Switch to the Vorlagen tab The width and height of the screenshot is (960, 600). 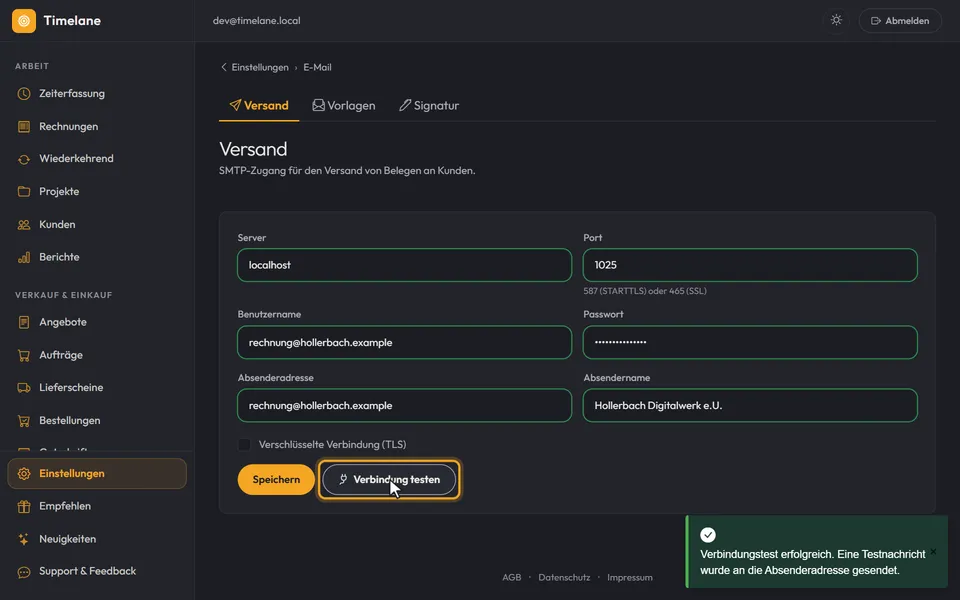(x=344, y=105)
